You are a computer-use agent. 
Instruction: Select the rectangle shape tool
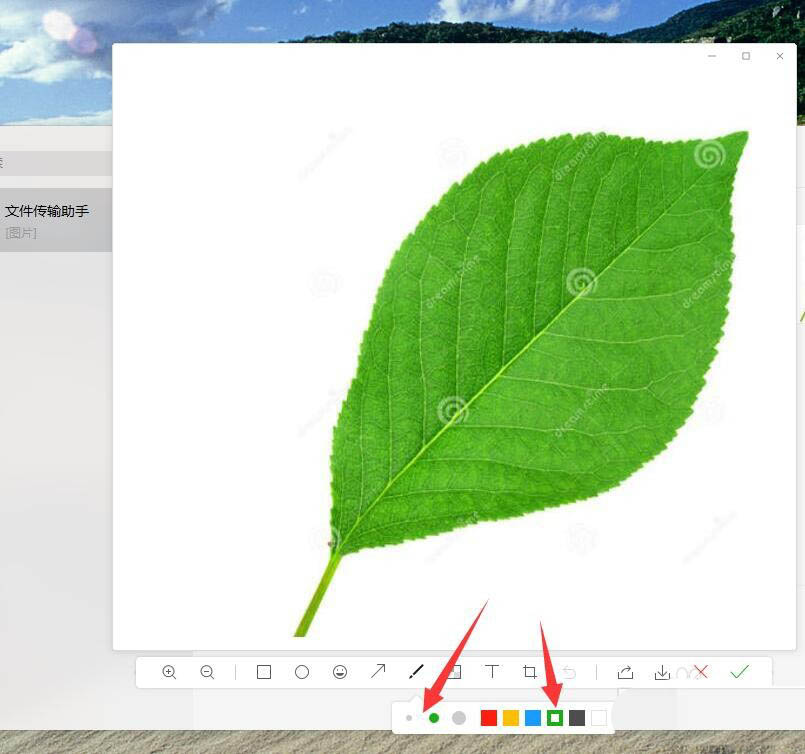point(264,672)
